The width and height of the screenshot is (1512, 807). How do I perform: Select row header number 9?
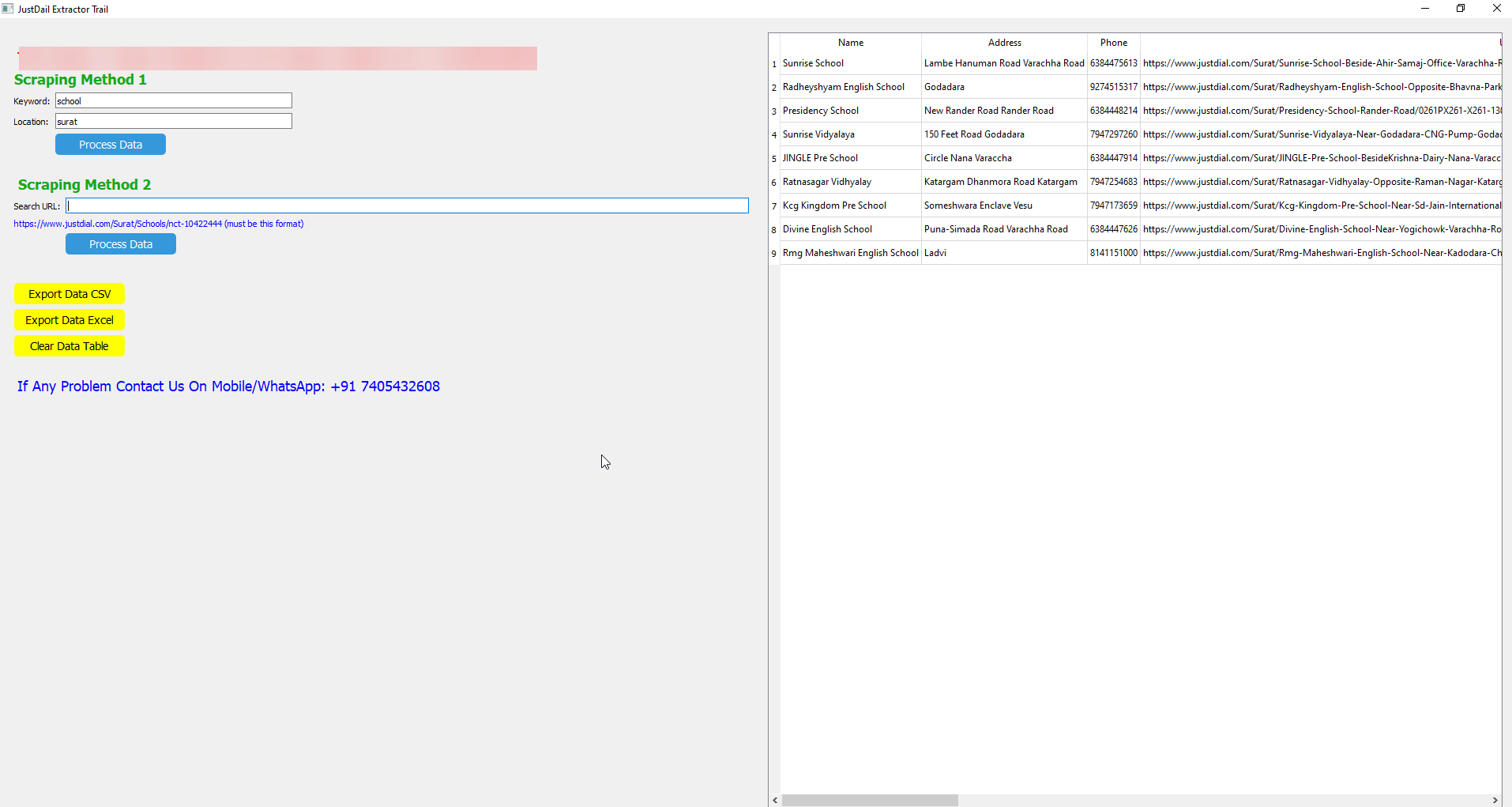click(774, 253)
